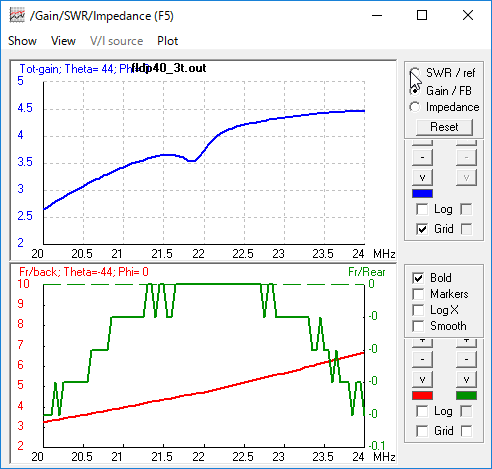Click the green Fr/Rear color swatch
Screen dimensions: 492x469
click(x=466, y=396)
